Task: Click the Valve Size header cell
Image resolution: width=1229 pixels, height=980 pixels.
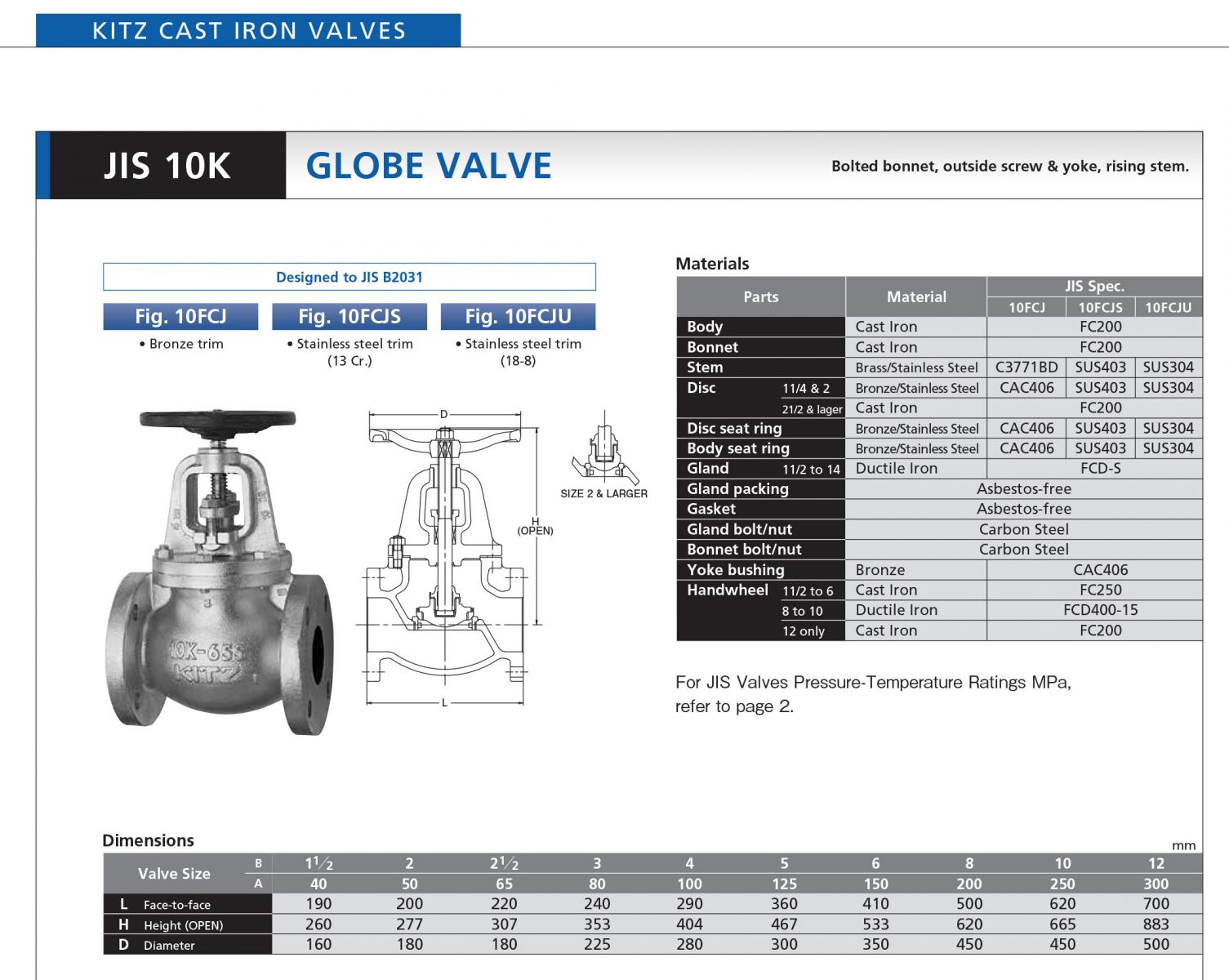Action: tap(174, 874)
